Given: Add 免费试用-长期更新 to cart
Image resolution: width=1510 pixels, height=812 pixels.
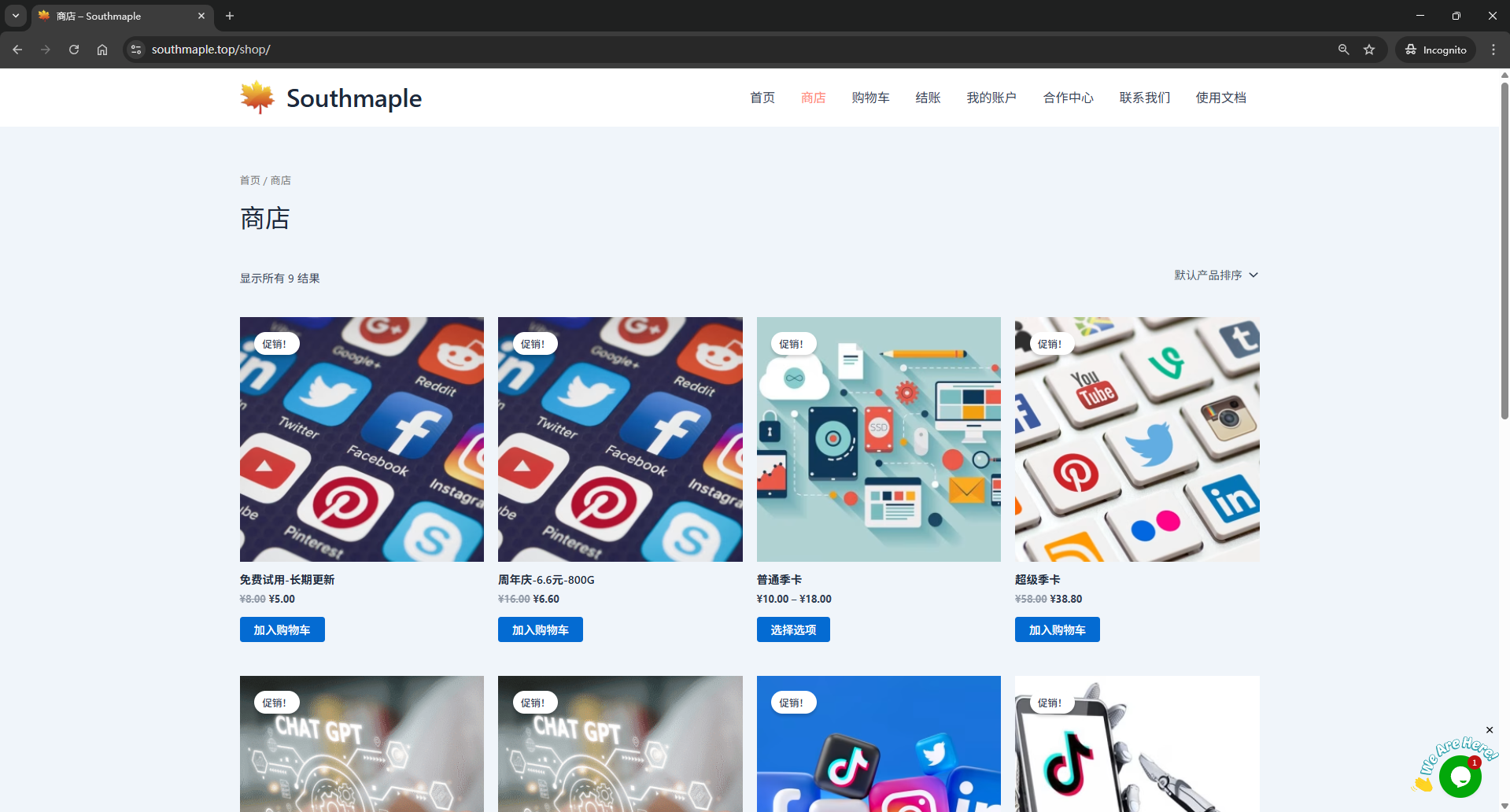Looking at the screenshot, I should (282, 629).
